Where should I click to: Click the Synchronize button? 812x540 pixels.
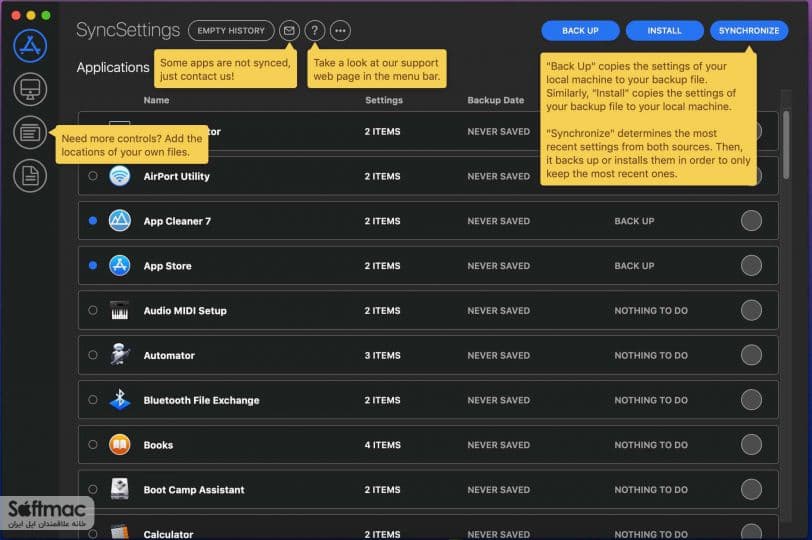[749, 31]
